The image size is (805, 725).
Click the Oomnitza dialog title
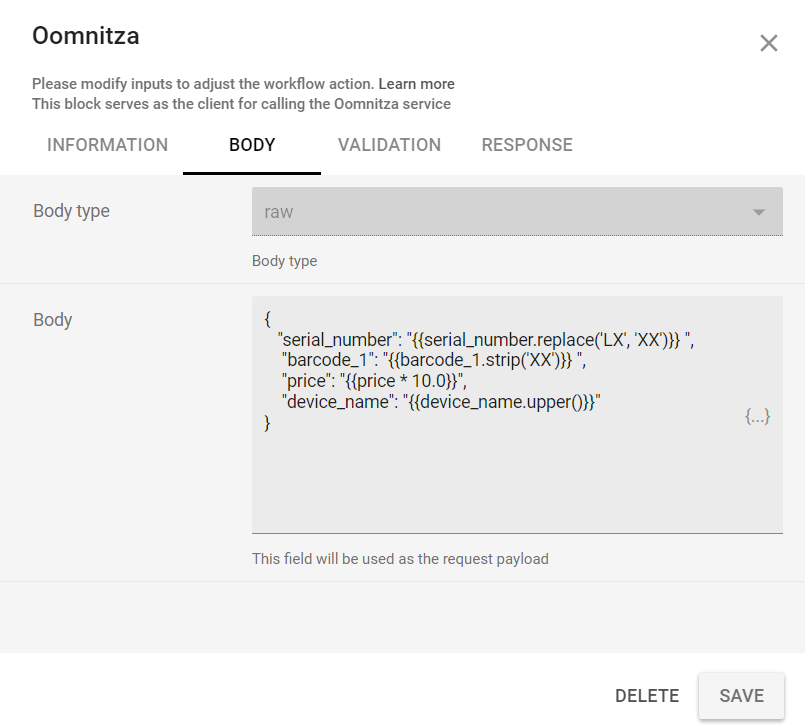(x=86, y=37)
